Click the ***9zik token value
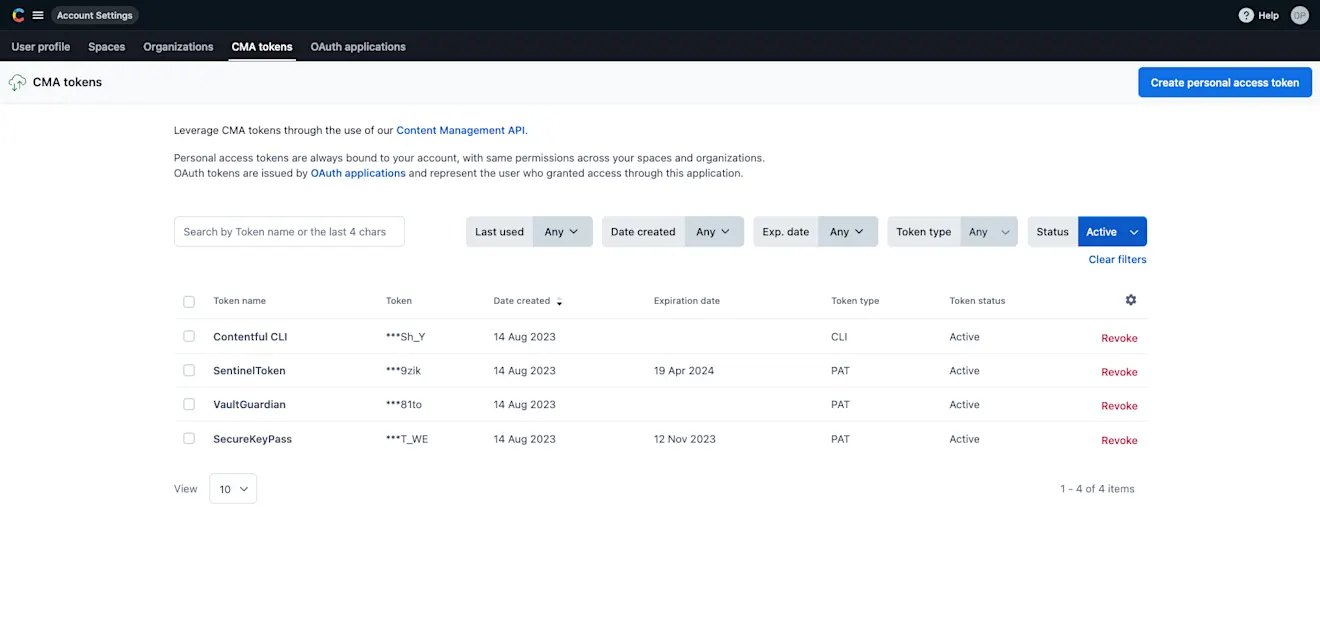Image resolution: width=1320 pixels, height=630 pixels. (x=403, y=371)
